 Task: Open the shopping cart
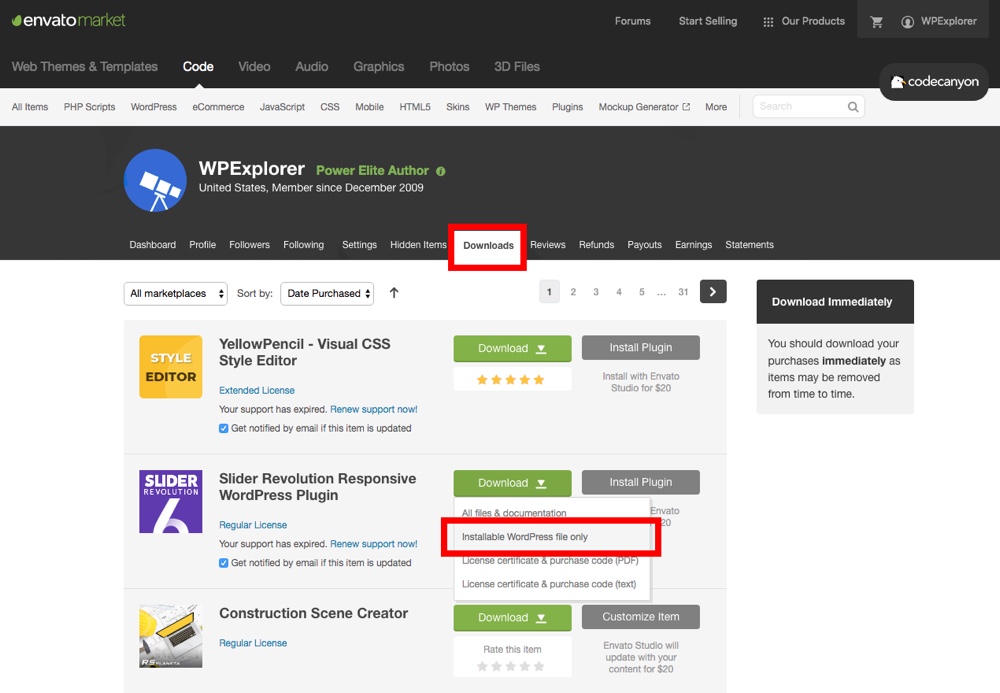pyautogui.click(x=877, y=22)
